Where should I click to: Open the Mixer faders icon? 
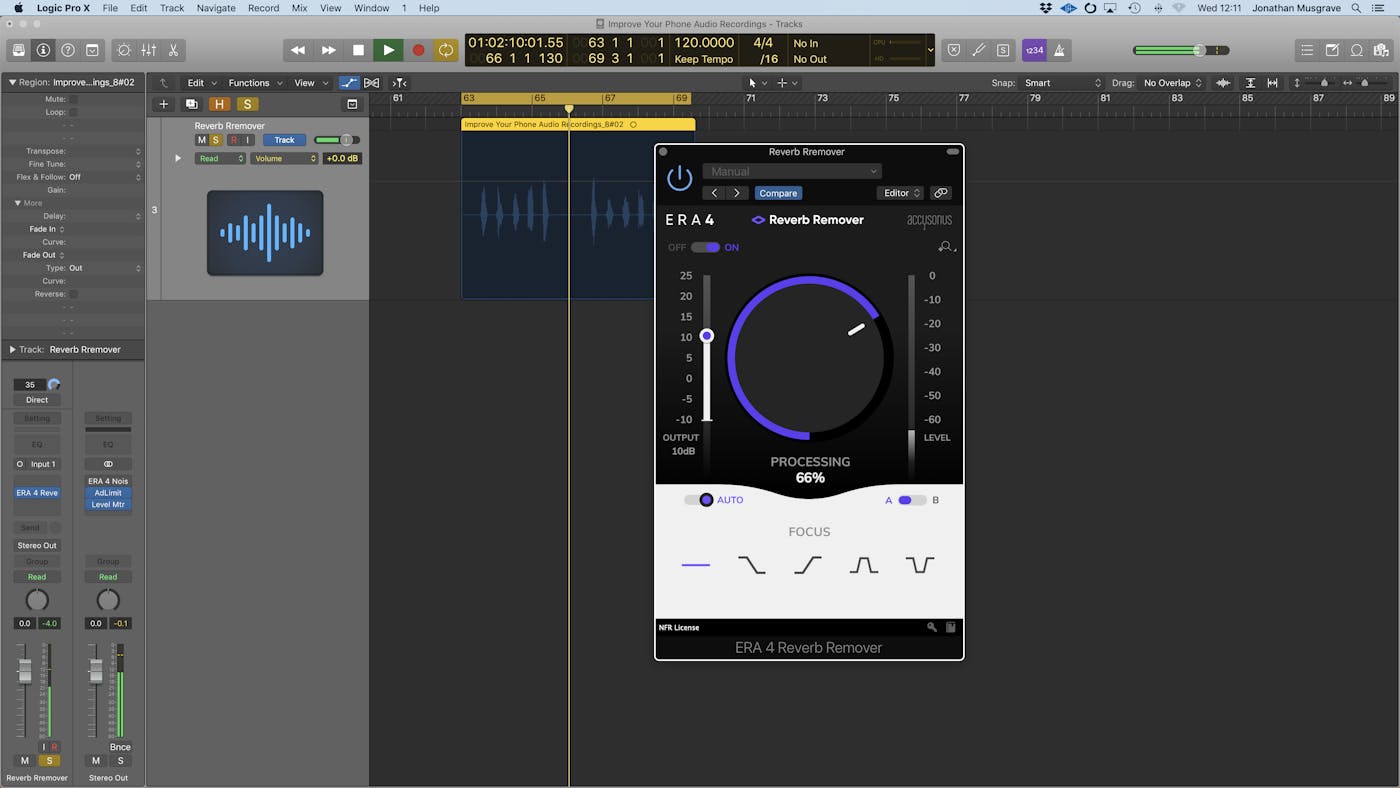point(148,50)
